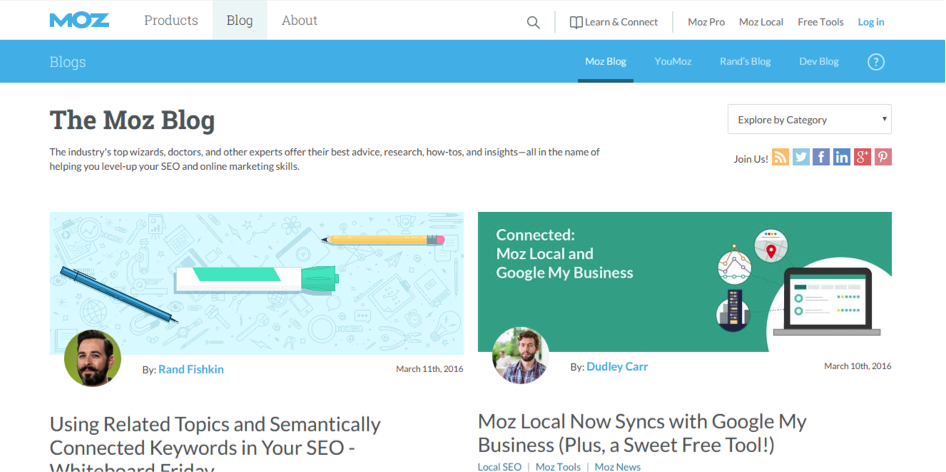The image size is (946, 472).
Task: Go to Moz Local link
Action: click(761, 22)
